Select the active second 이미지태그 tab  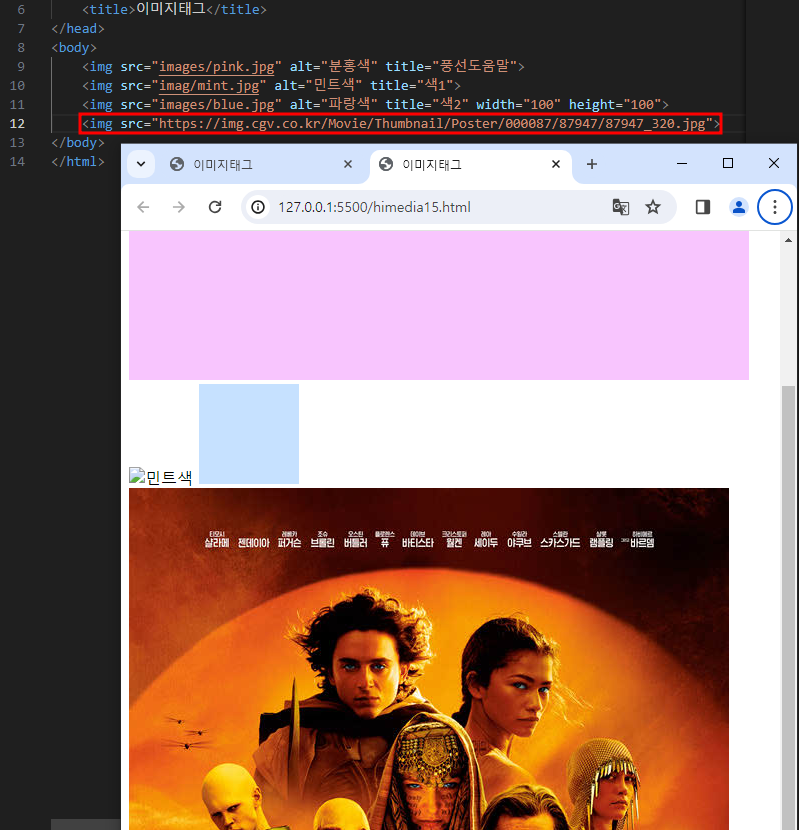pyautogui.click(x=470, y=165)
